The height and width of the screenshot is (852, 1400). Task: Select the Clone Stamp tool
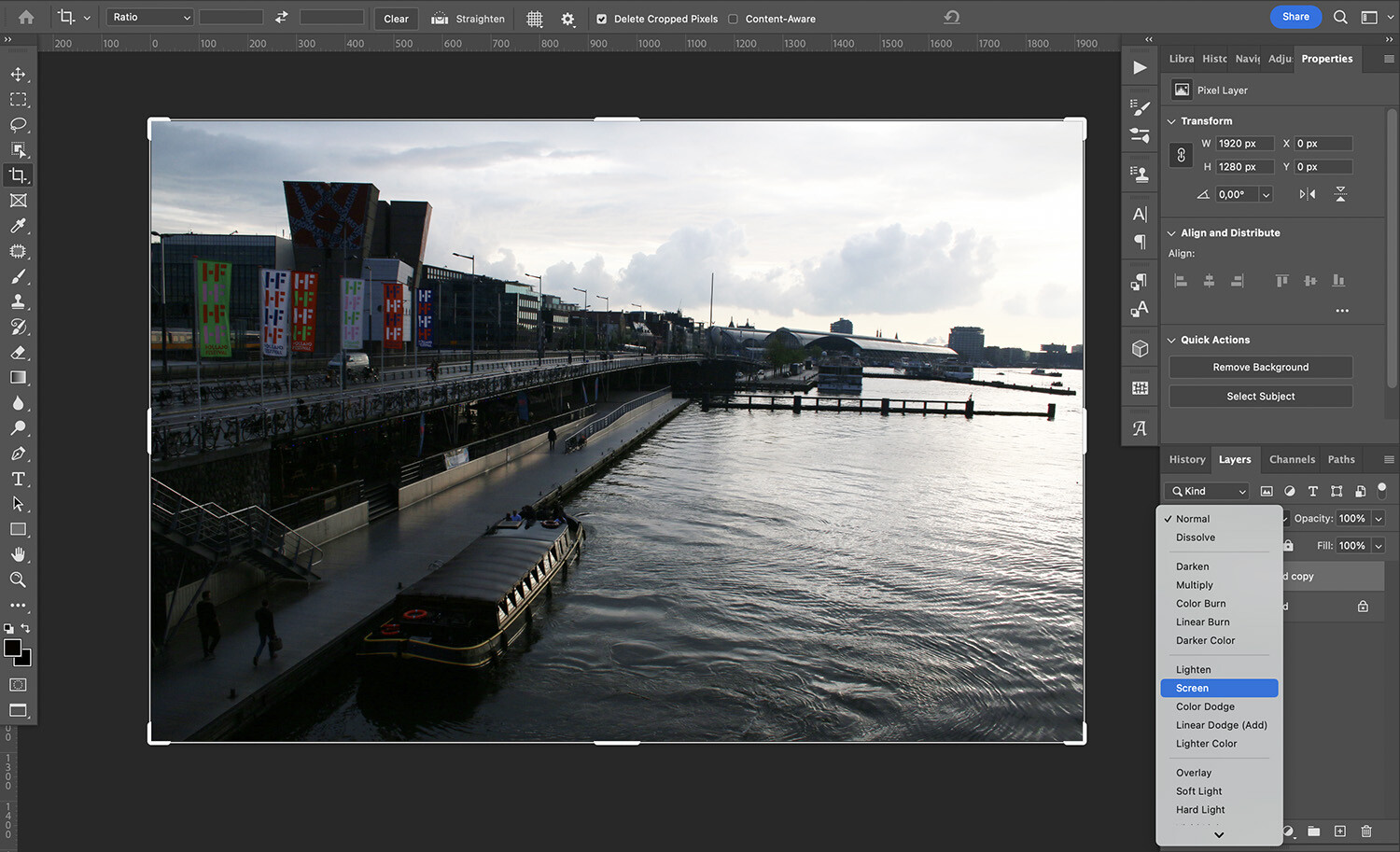click(x=19, y=300)
